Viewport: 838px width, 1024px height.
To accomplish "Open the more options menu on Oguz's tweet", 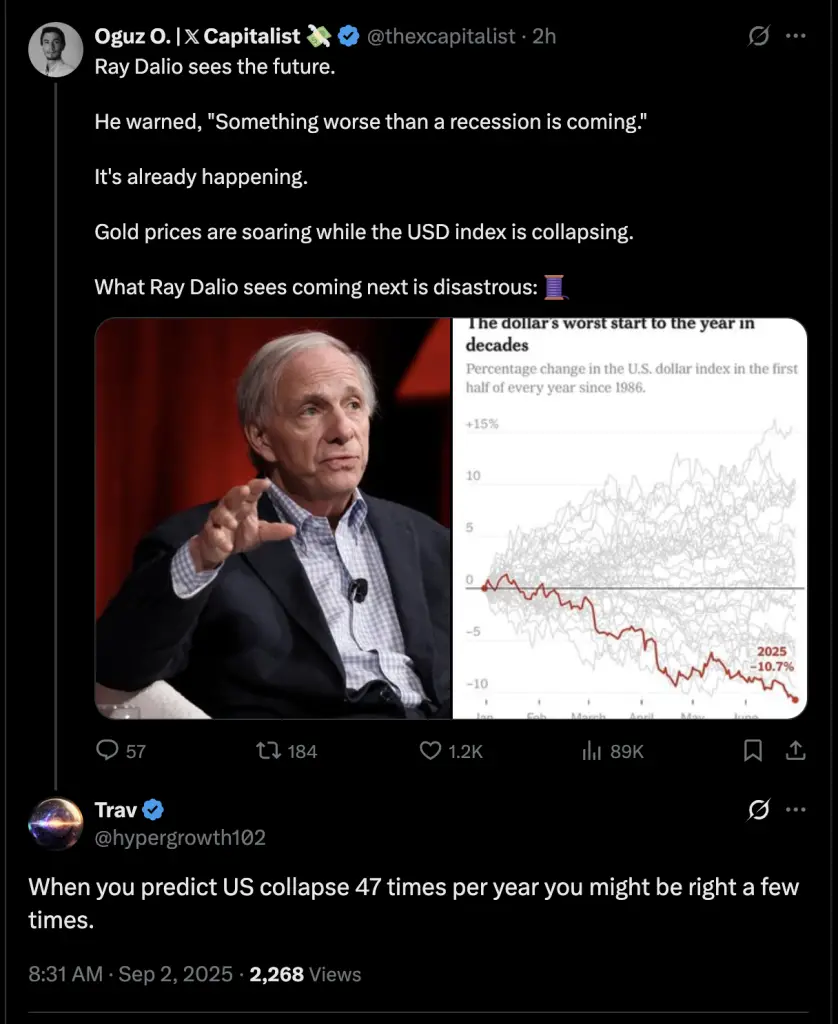I will click(796, 36).
